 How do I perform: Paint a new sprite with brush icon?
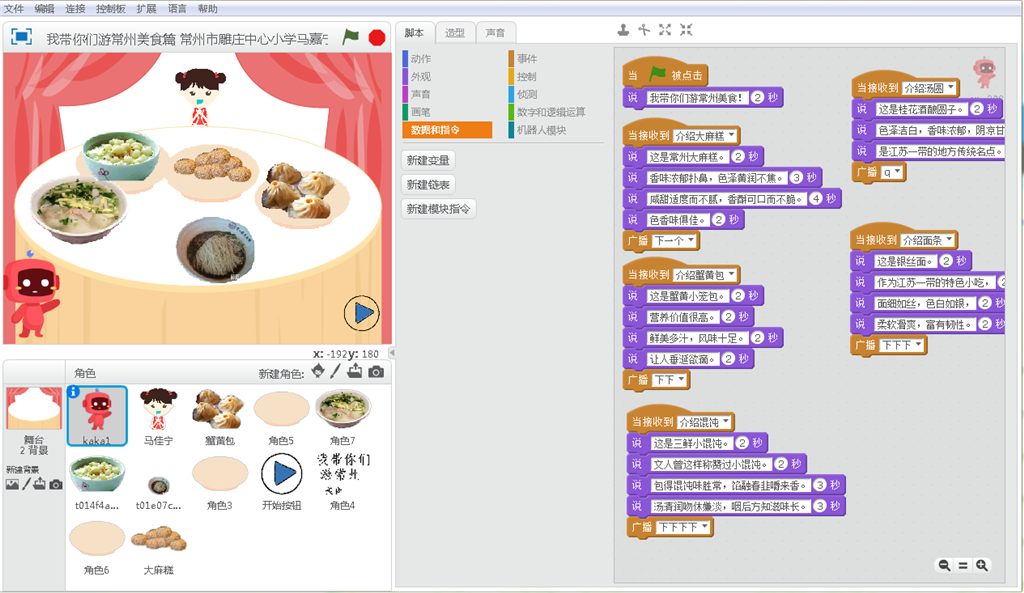[x=336, y=372]
